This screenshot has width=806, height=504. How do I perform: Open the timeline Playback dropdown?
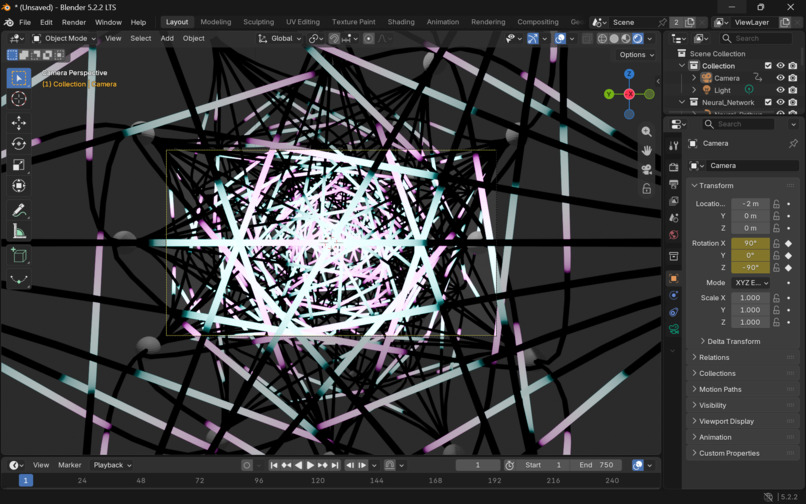point(112,465)
